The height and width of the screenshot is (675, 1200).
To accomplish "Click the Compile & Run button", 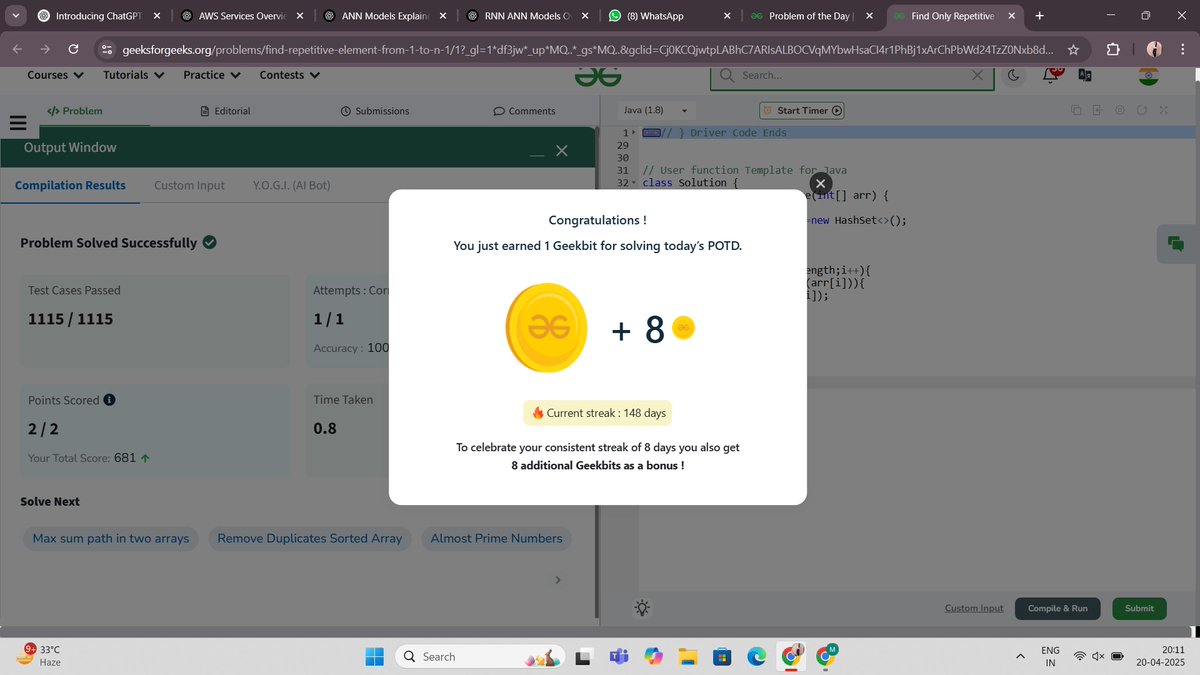I will [x=1058, y=608].
